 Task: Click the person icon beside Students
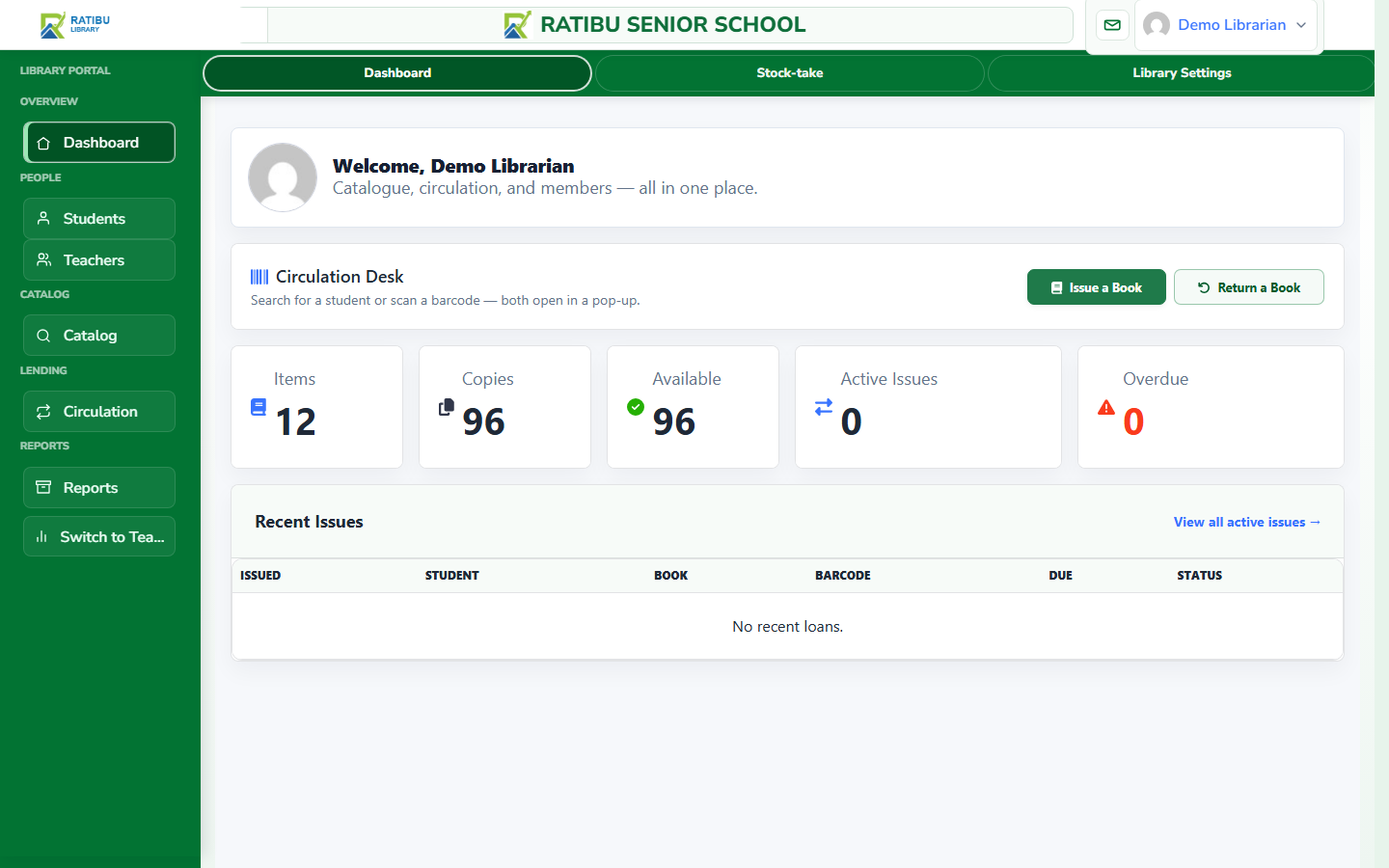pyautogui.click(x=43, y=219)
